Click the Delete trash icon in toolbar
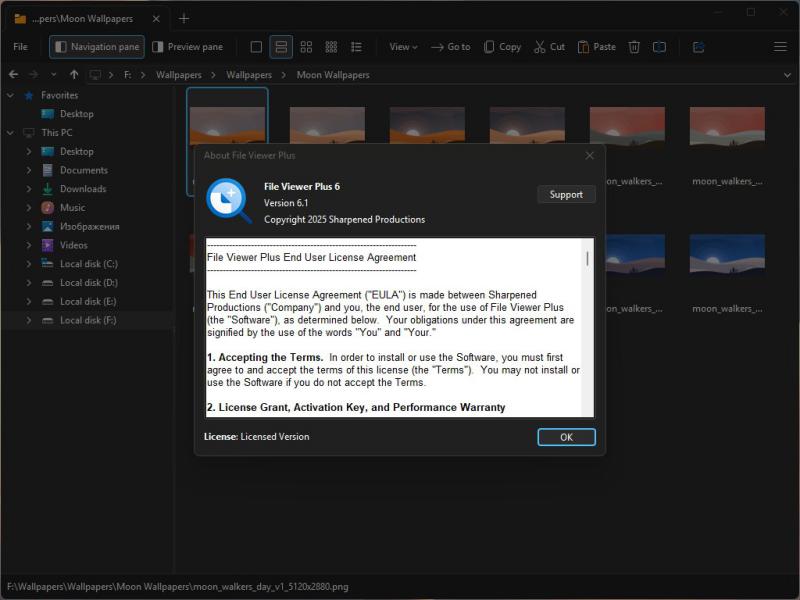The image size is (800, 600). (x=634, y=47)
